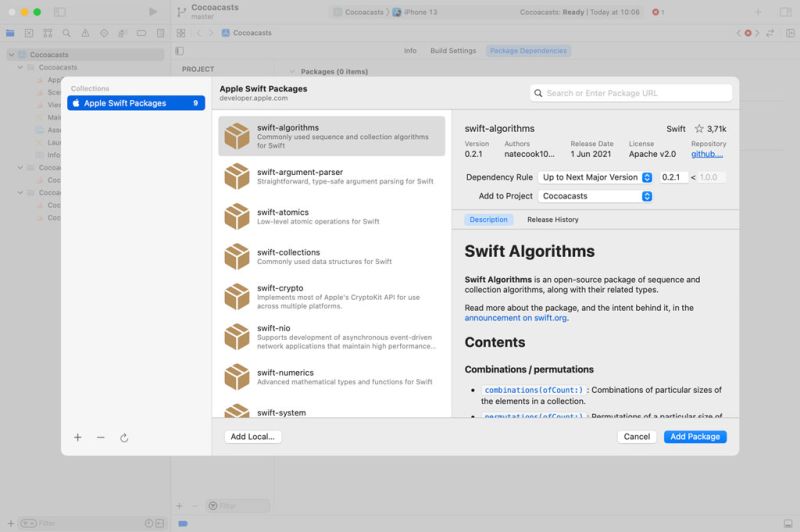Image resolution: width=800 pixels, height=532 pixels.
Task: Open the Issue navigator warning icon
Action: pyautogui.click(x=85, y=33)
